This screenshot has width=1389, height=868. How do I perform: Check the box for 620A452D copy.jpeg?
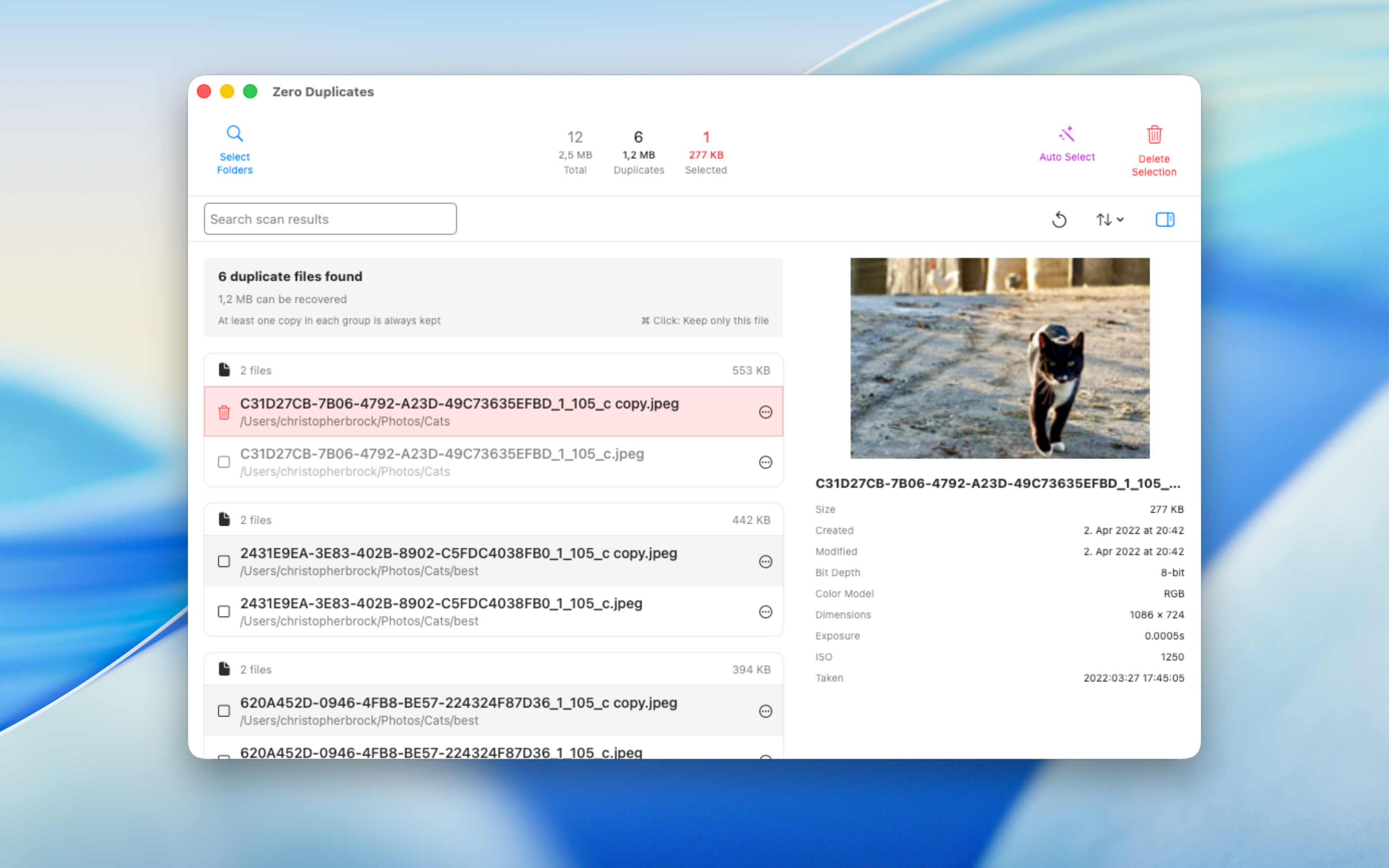[x=224, y=711]
